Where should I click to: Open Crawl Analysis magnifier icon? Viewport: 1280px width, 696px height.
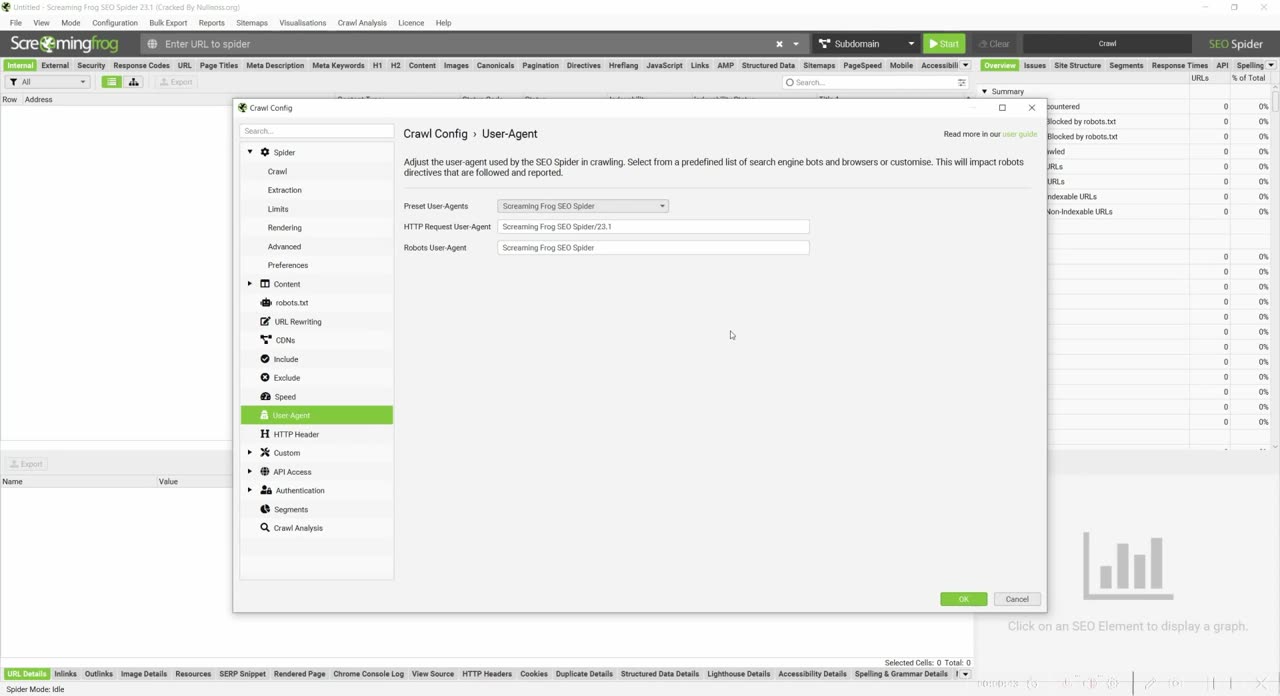(x=265, y=527)
